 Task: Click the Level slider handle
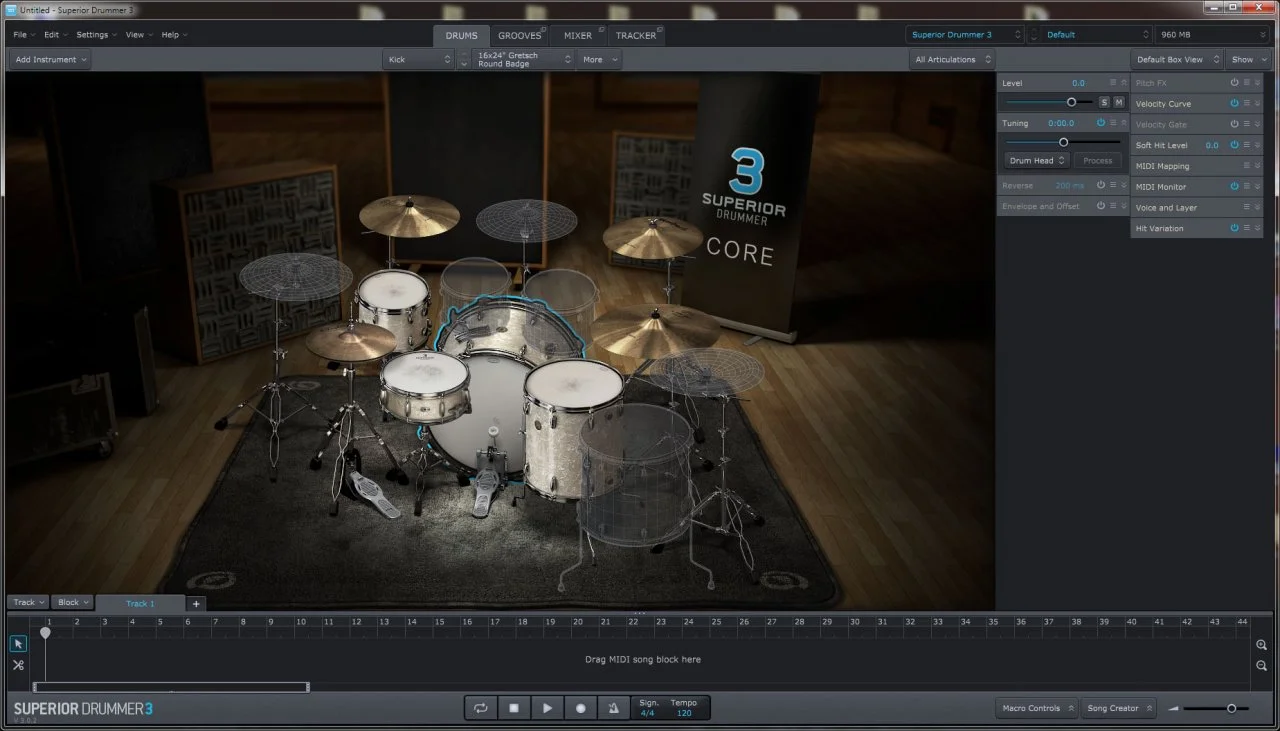pos(1071,102)
